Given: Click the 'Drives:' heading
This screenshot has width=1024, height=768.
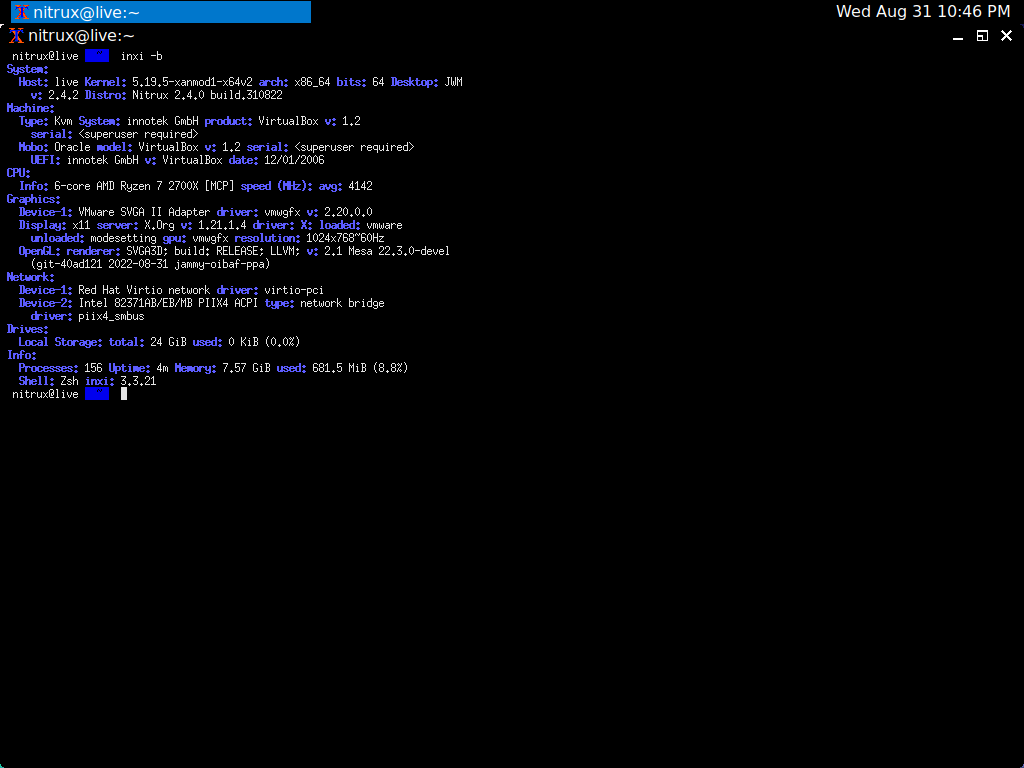Looking at the screenshot, I should pyautogui.click(x=27, y=329).
